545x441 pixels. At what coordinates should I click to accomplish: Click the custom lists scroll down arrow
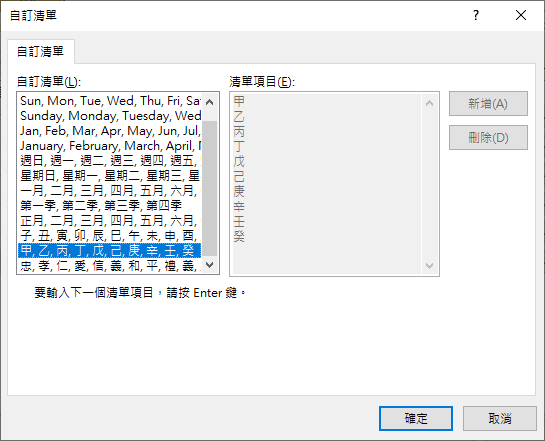click(209, 265)
